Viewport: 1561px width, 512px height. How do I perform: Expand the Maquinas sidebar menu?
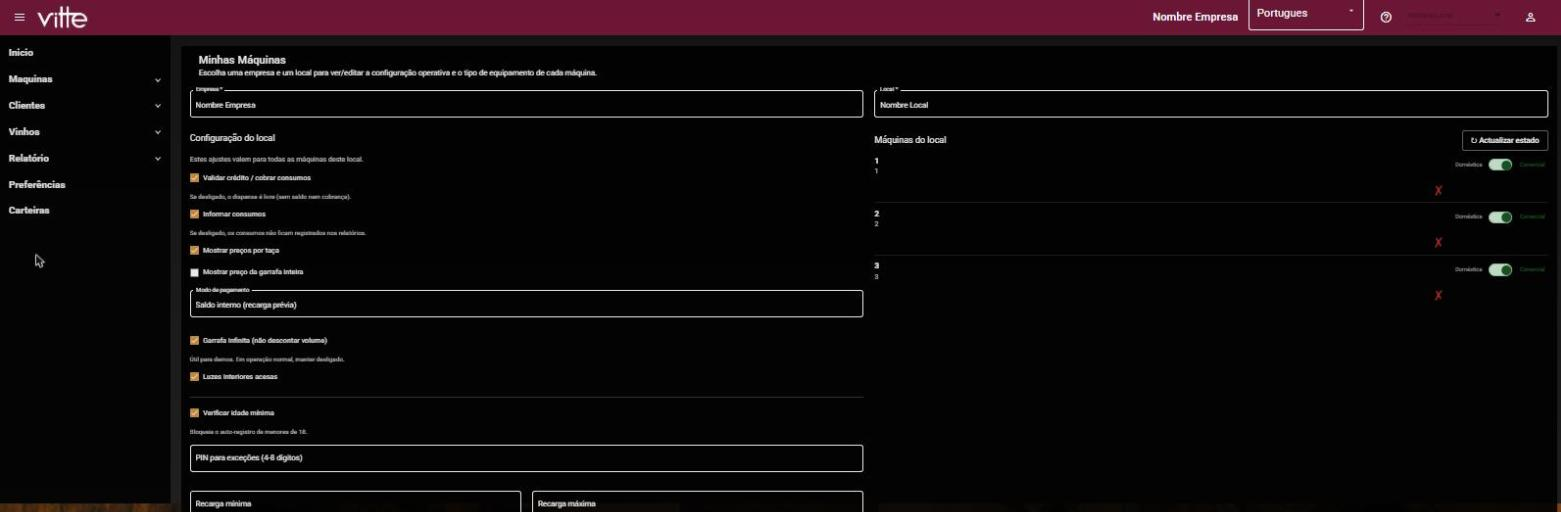85,79
